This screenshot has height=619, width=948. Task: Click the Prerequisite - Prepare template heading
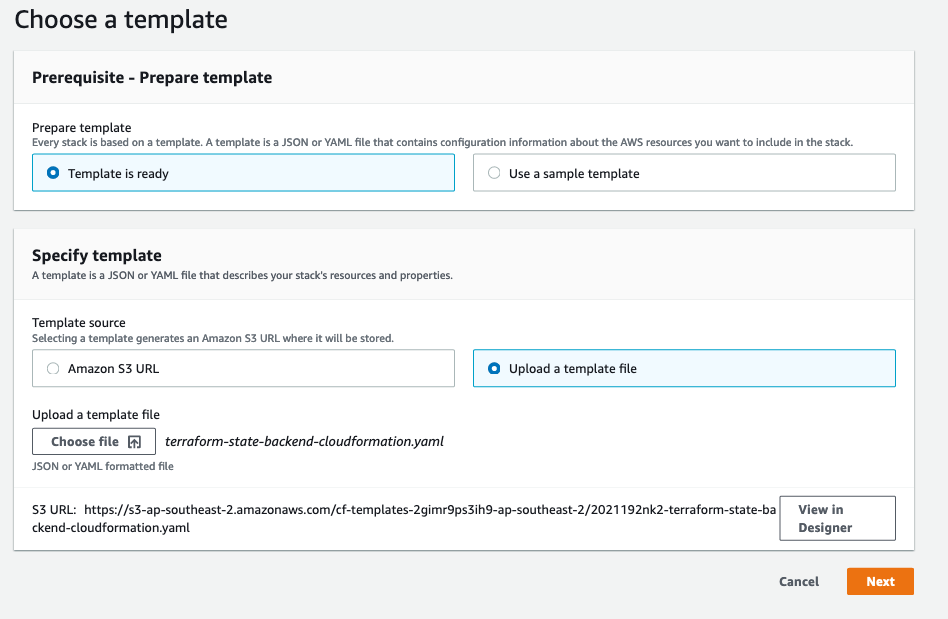[152, 77]
